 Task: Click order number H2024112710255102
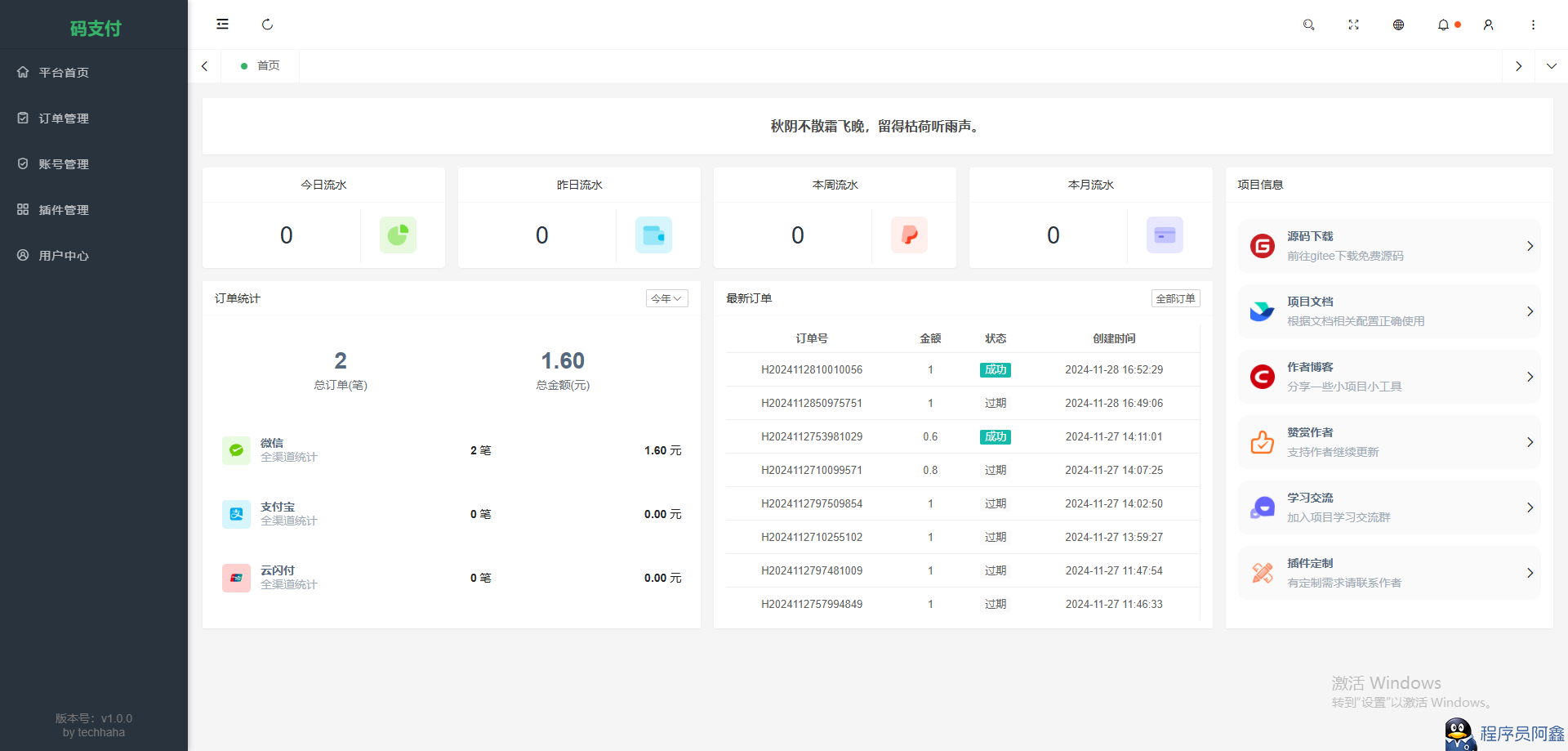tap(812, 537)
